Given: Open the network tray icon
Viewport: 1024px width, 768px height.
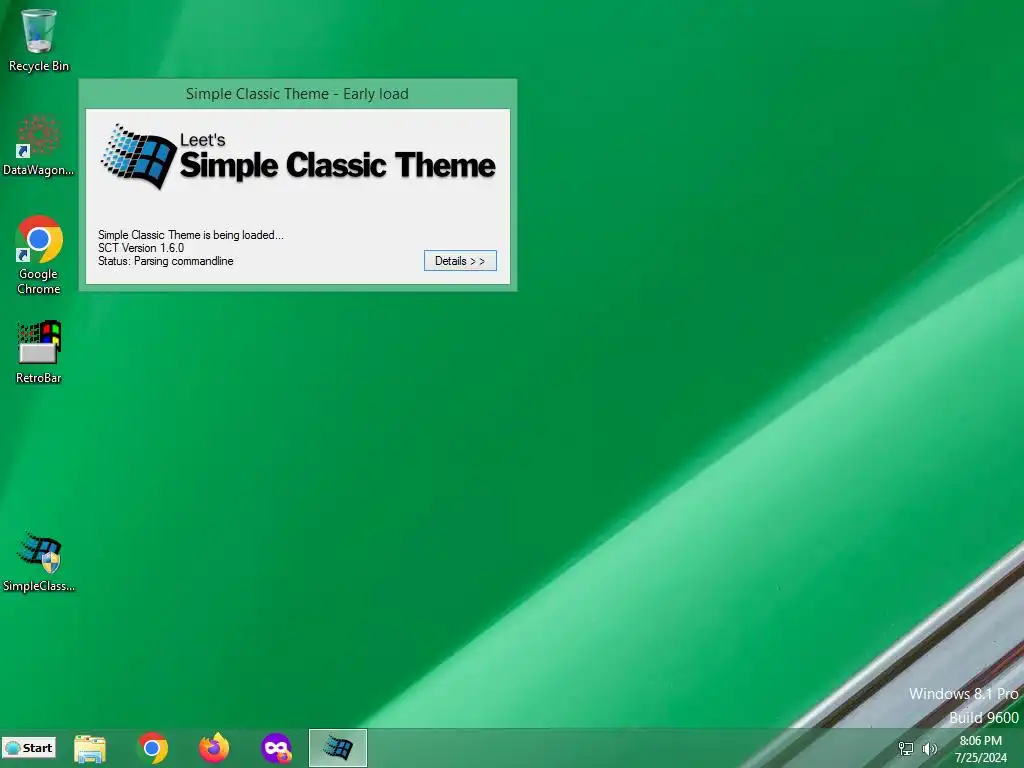Looking at the screenshot, I should (906, 748).
